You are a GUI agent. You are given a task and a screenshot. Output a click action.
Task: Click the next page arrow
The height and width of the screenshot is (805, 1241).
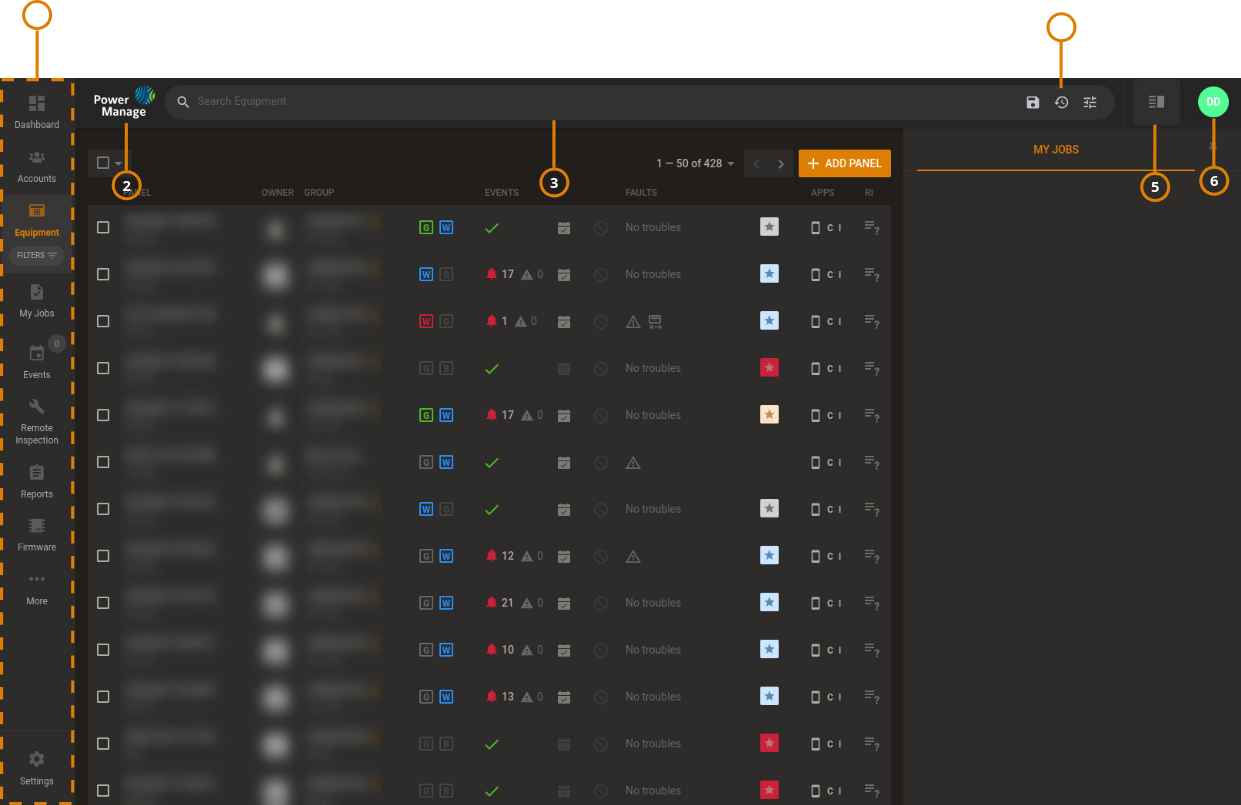(780, 163)
